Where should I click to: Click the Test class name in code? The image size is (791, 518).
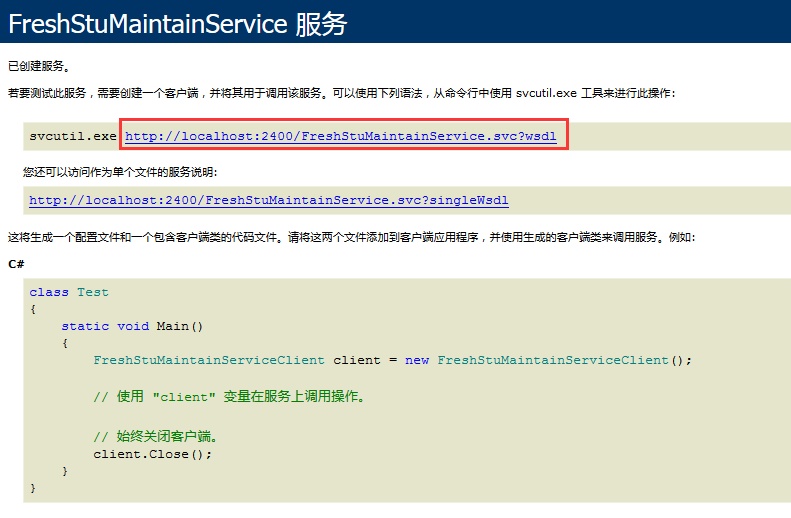93,292
